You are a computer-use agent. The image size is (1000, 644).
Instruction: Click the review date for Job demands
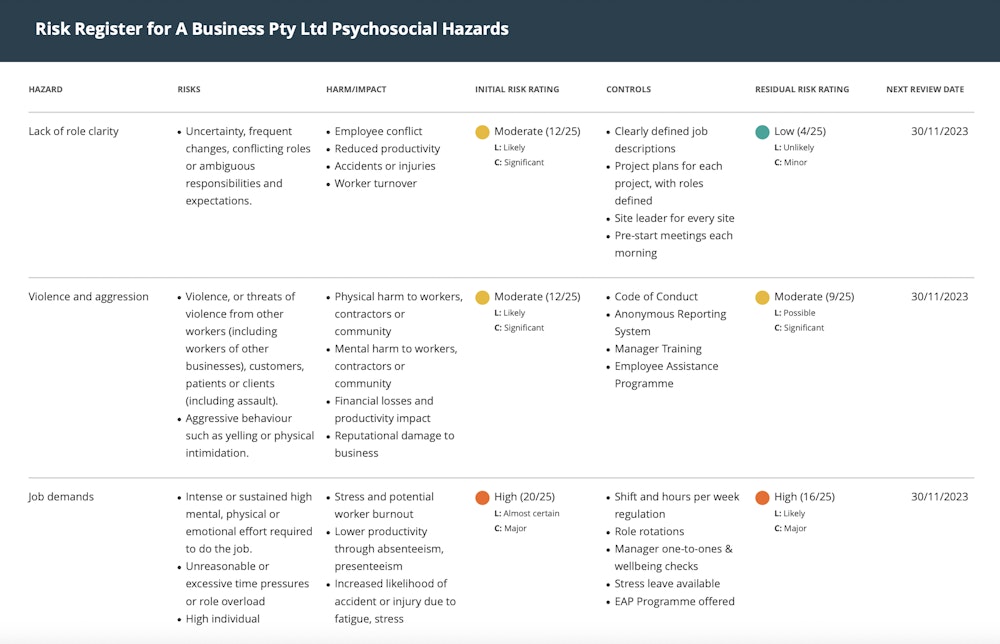click(x=939, y=496)
